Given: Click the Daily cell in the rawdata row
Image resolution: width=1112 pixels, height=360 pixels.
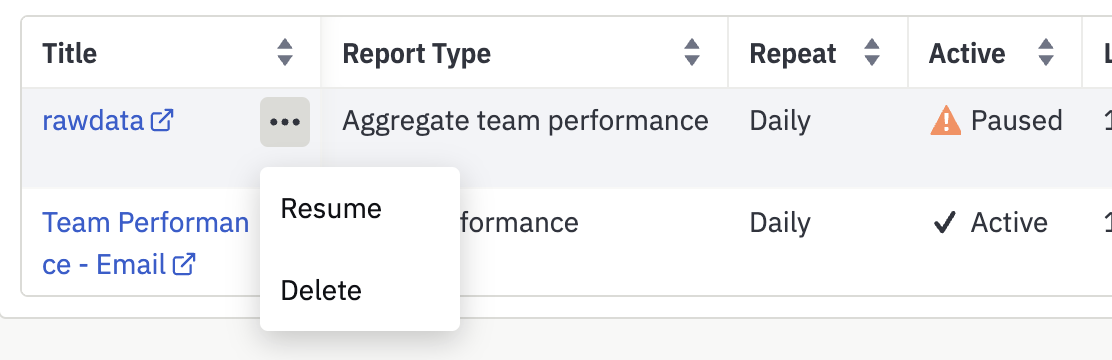Looking at the screenshot, I should pyautogui.click(x=779, y=121).
